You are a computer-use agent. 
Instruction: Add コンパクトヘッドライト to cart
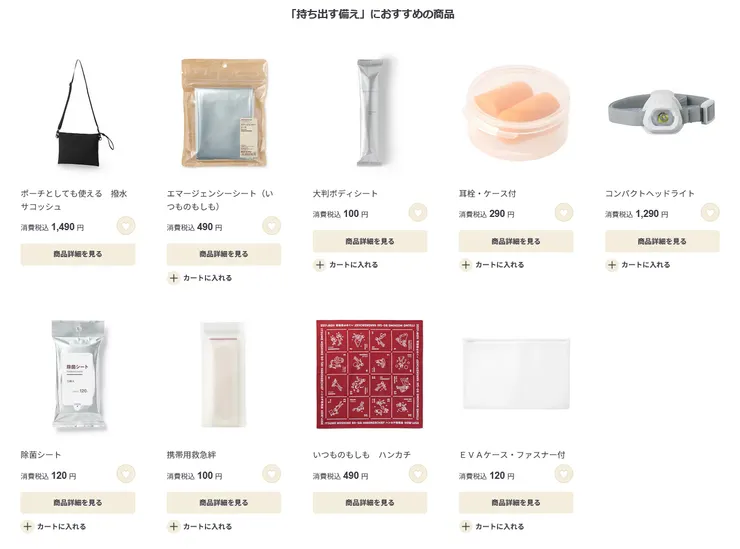[x=639, y=265]
